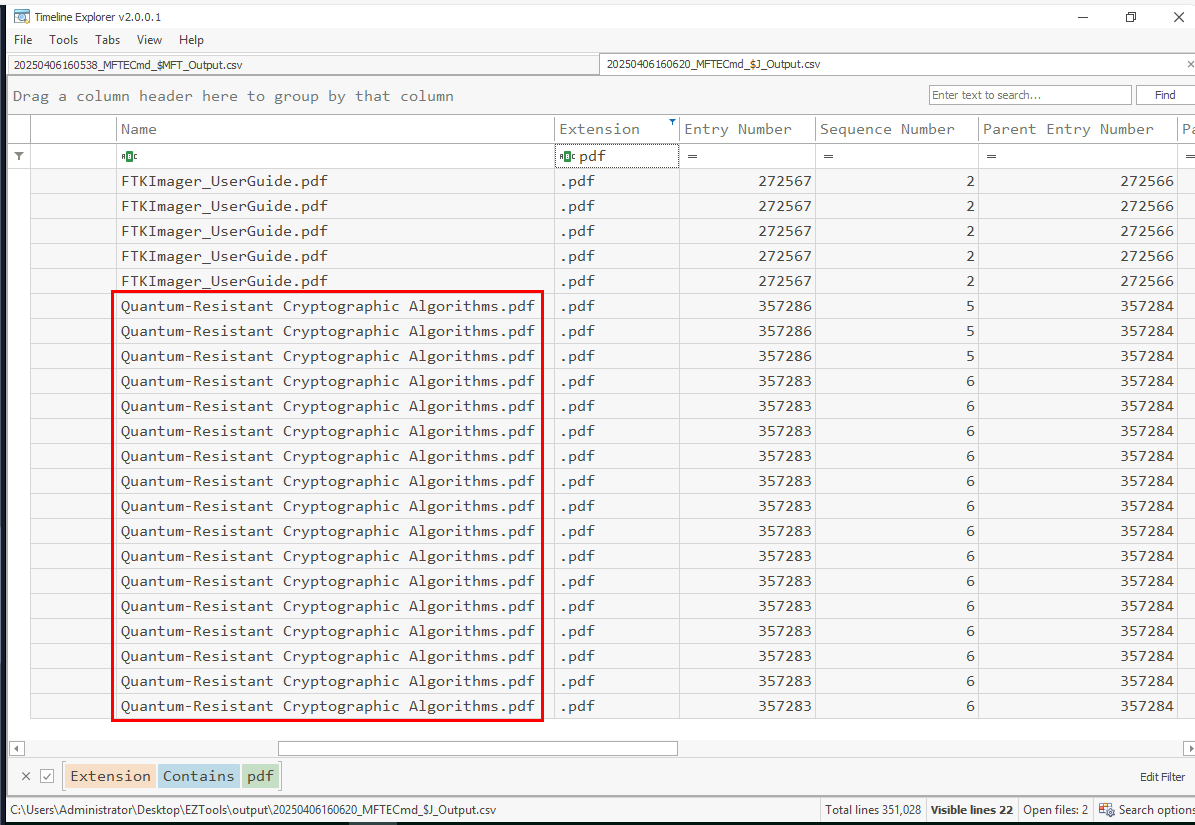The width and height of the screenshot is (1195, 825).
Task: Click Edit Filter link
Action: (1162, 777)
